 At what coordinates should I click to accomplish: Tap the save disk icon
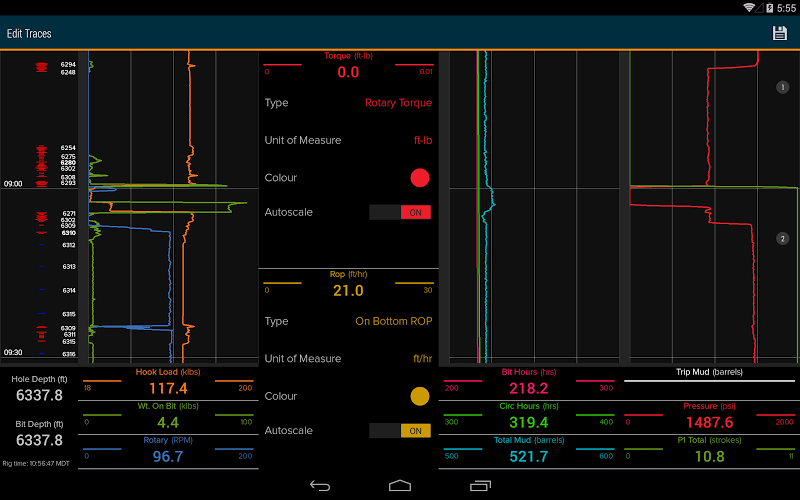pos(780,34)
